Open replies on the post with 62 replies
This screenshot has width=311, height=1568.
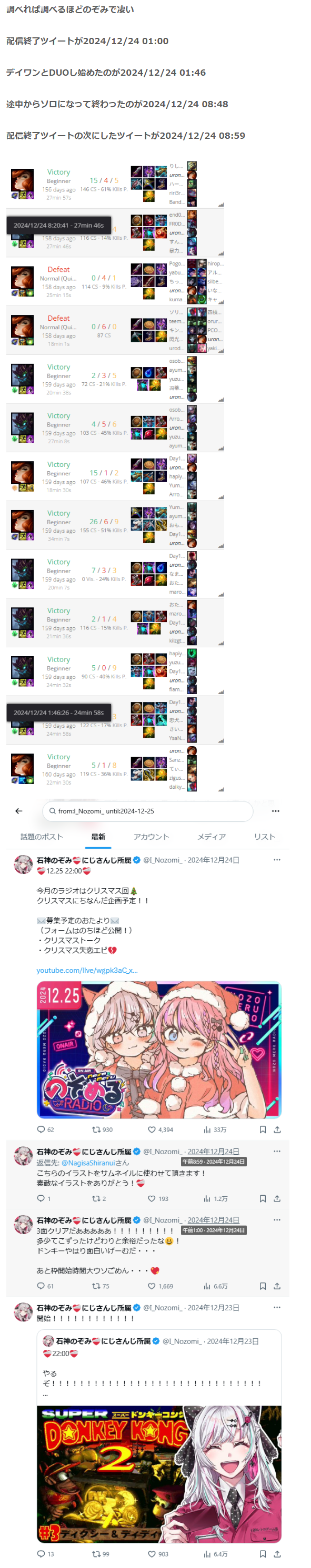point(46,1129)
